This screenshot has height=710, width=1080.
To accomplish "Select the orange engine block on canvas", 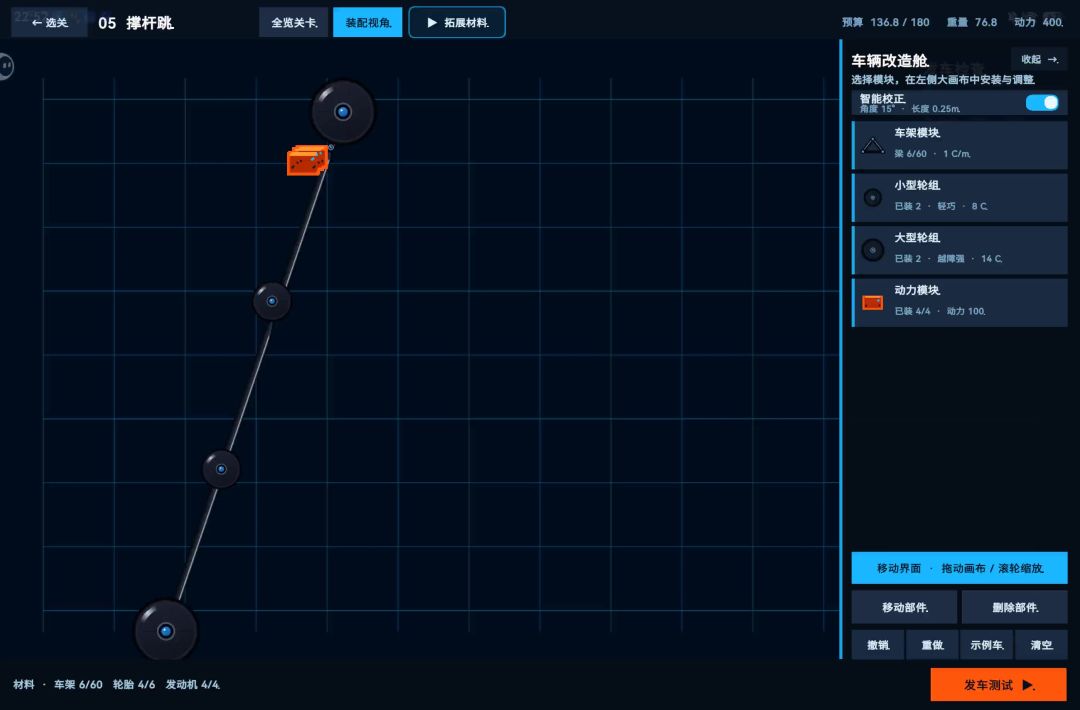I will [x=307, y=160].
